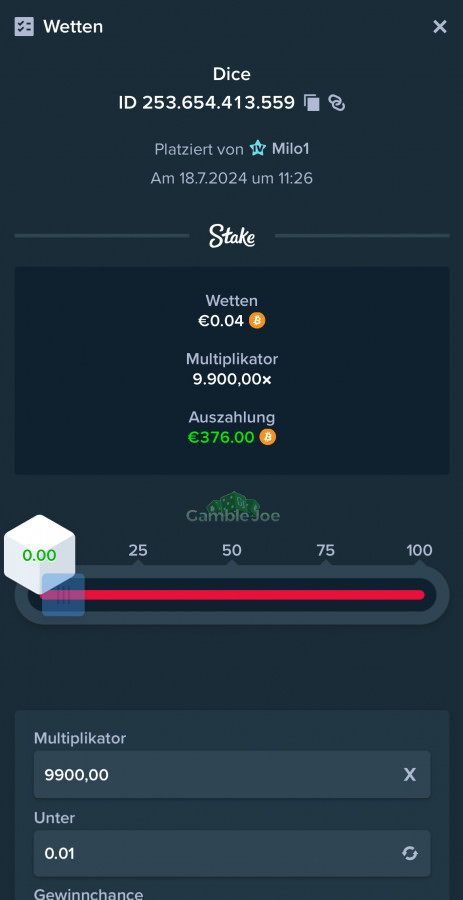Click the Bitcoin icon next to €0.04
Screen dimensions: 463x900
click(x=257, y=320)
